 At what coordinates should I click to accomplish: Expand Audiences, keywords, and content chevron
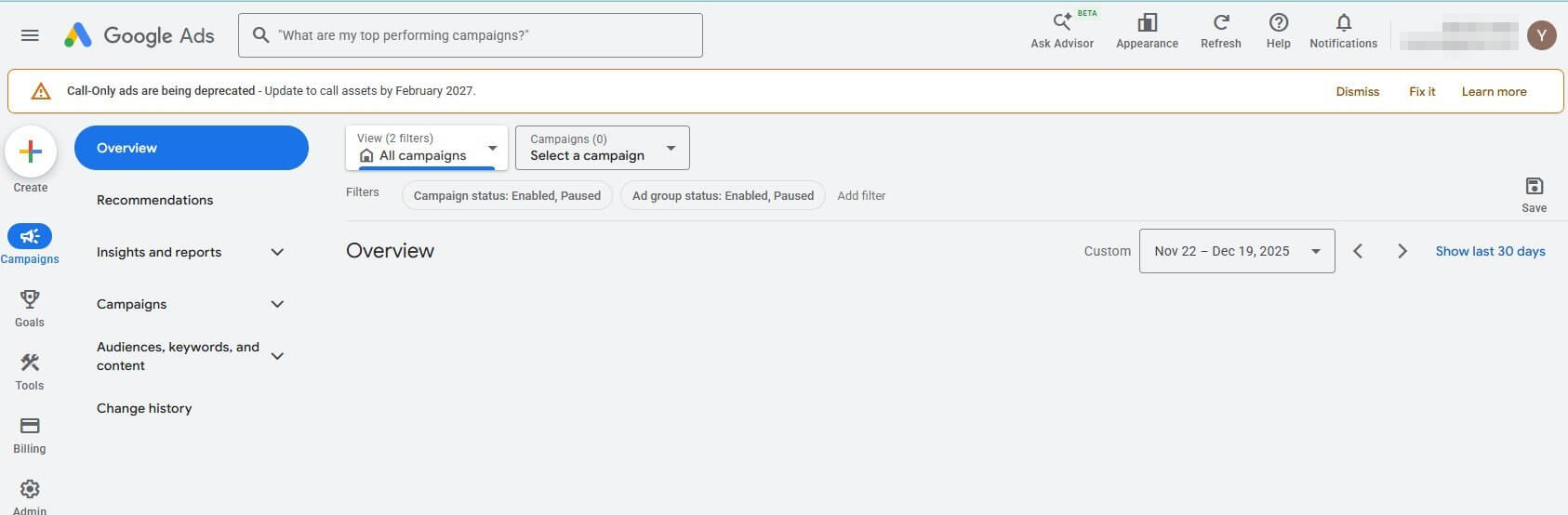point(277,356)
